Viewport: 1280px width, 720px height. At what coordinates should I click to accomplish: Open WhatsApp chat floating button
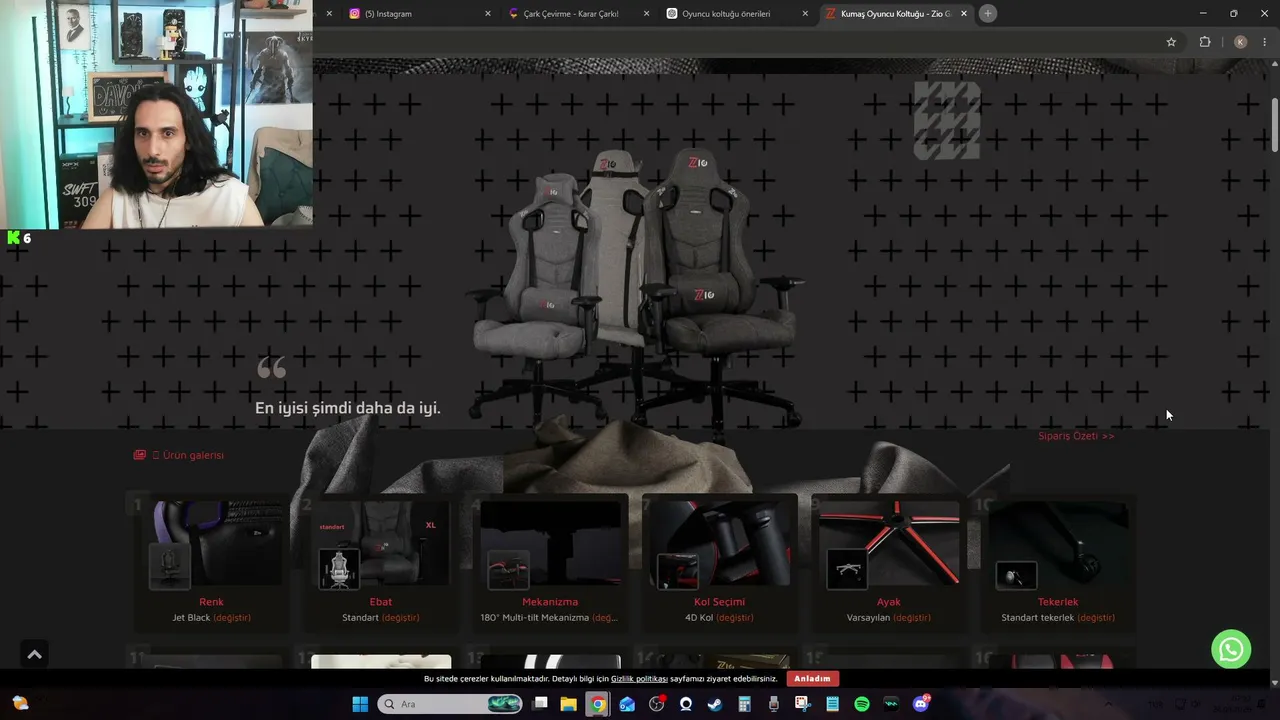1231,649
